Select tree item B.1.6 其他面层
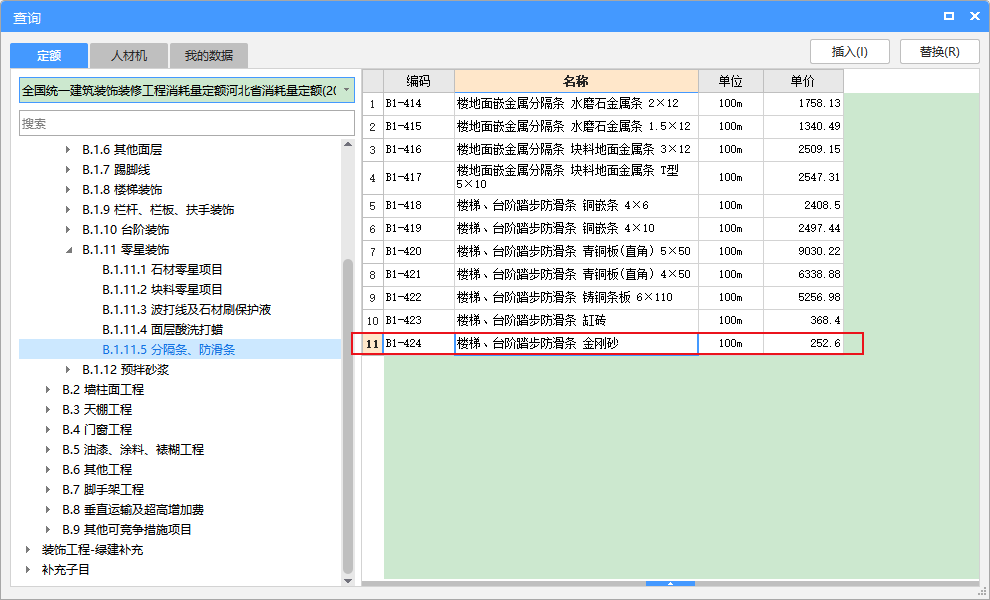This screenshot has width=990, height=600. click(122, 150)
